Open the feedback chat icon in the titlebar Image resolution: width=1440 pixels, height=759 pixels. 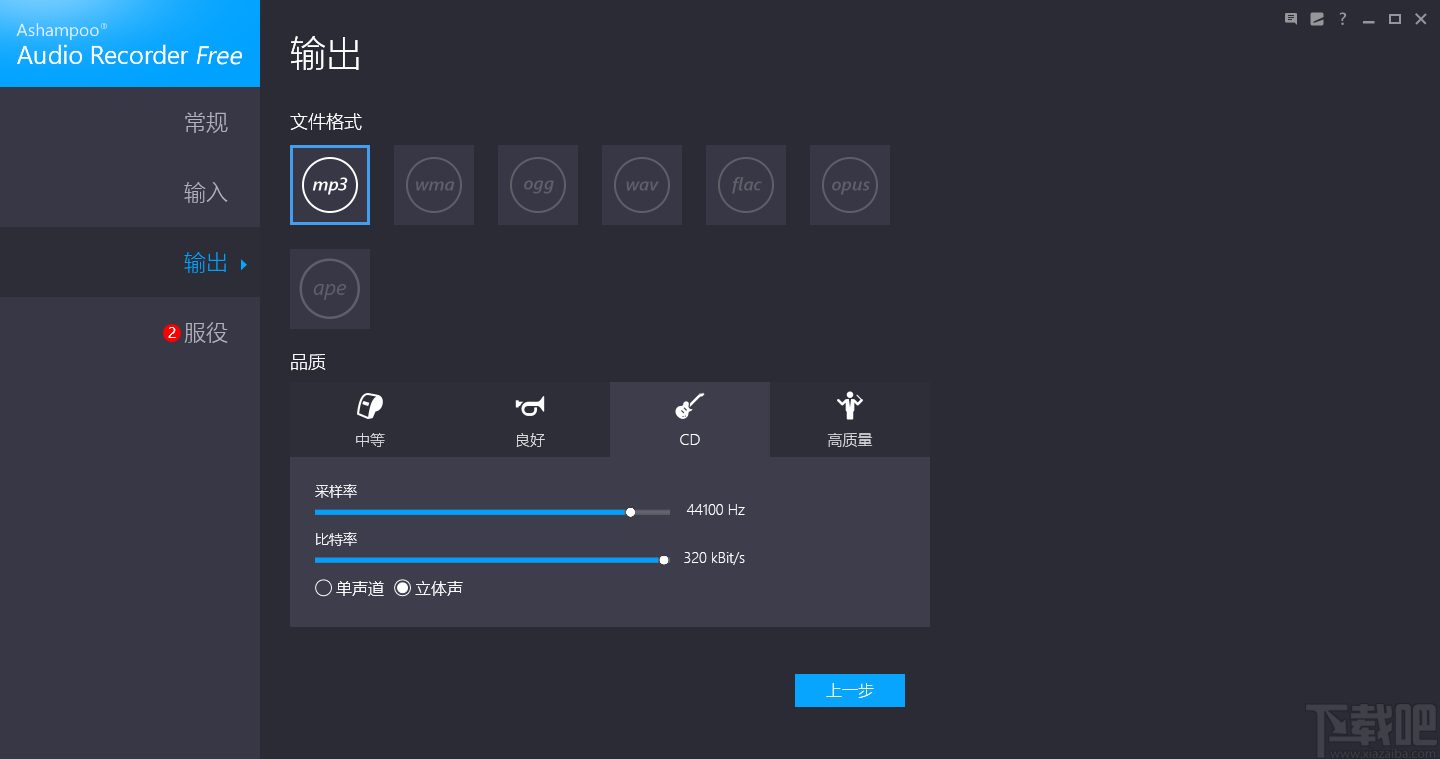(x=1290, y=18)
